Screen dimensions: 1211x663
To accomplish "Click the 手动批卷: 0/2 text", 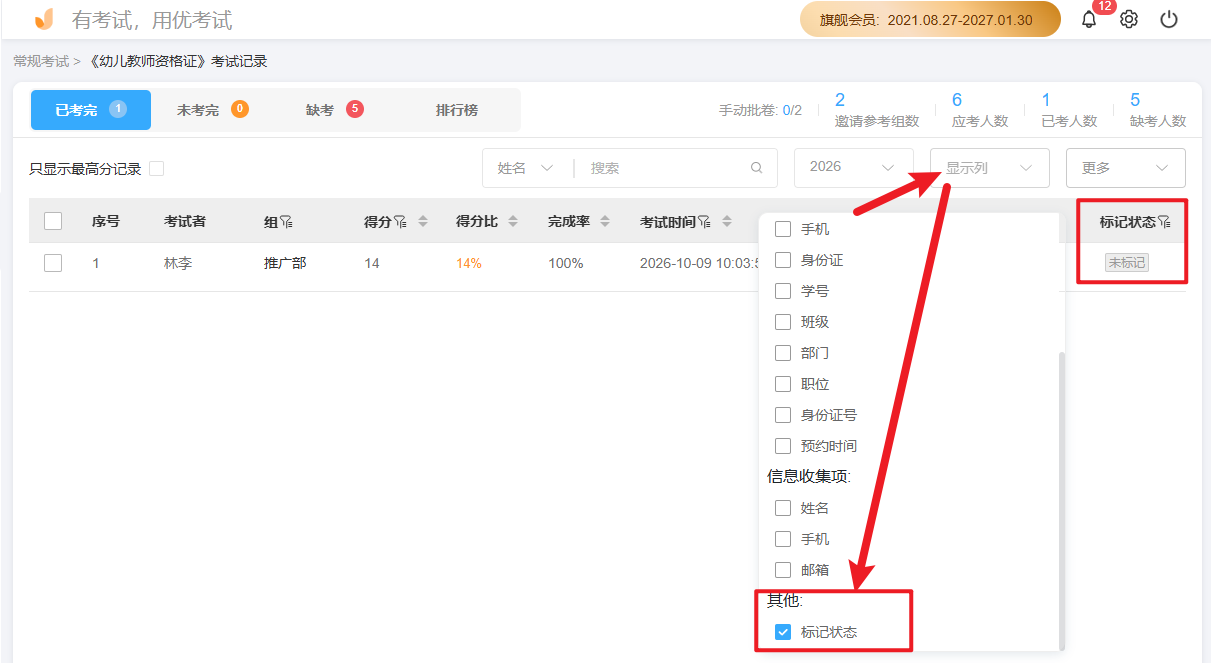I will [x=760, y=111].
